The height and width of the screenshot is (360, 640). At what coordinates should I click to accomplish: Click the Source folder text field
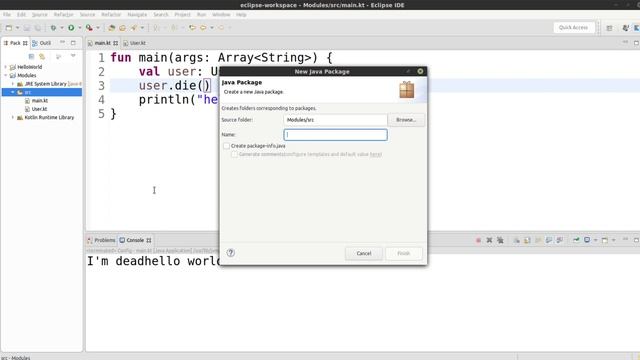tap(336, 120)
